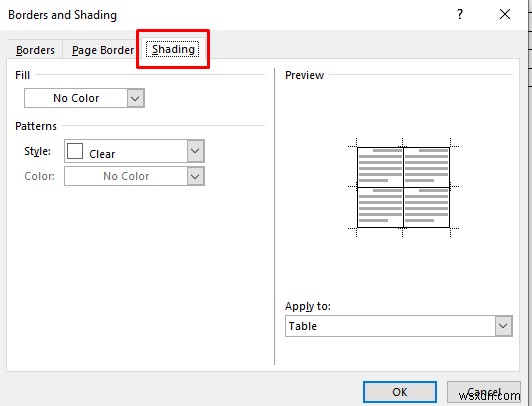532x406 pixels.
Task: Select the Shading tab
Action: [173, 50]
